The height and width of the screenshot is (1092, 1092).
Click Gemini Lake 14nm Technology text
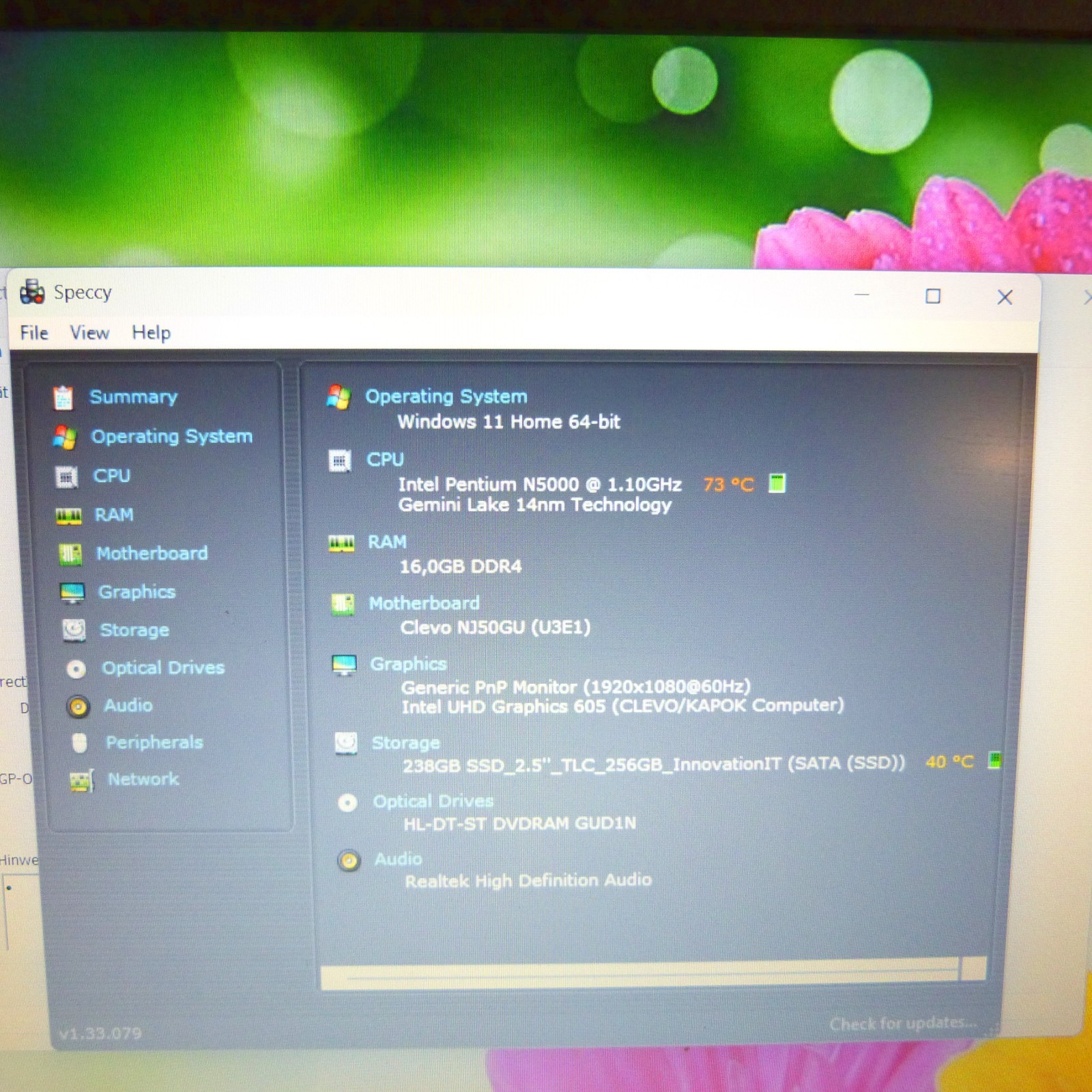535,505
